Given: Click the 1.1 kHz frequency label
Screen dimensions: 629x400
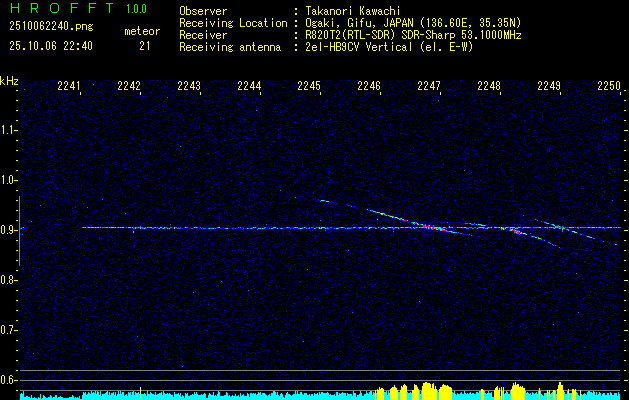Looking at the screenshot, I should (x=9, y=130).
